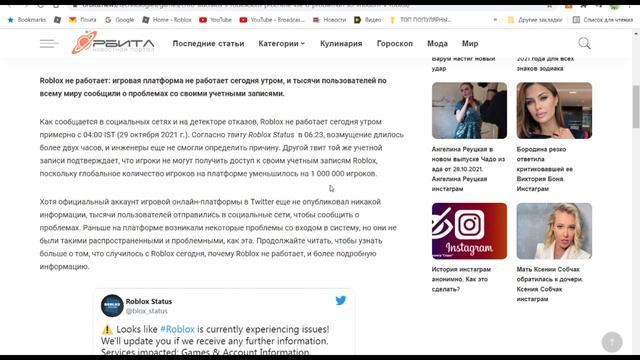The width and height of the screenshot is (640, 360).
Task: Click the Orbita planet logo
Action: (x=113, y=42)
